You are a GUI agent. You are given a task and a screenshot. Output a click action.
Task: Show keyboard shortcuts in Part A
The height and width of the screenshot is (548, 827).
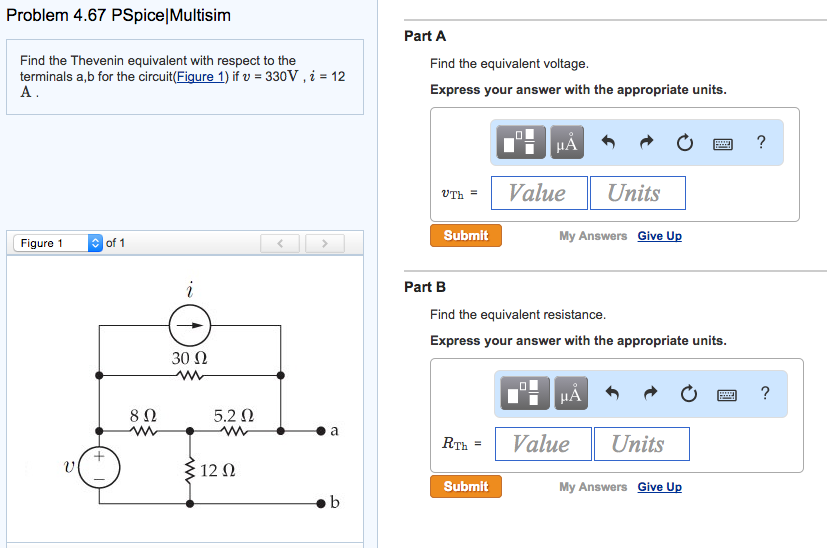click(x=723, y=143)
